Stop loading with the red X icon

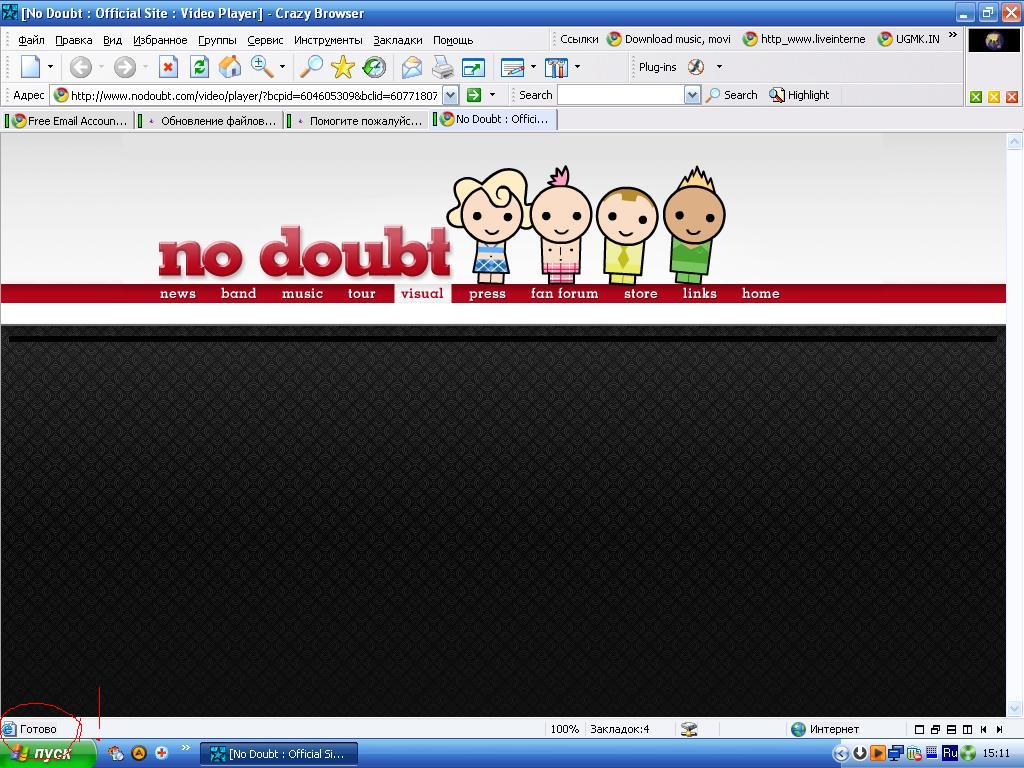pyautogui.click(x=168, y=67)
